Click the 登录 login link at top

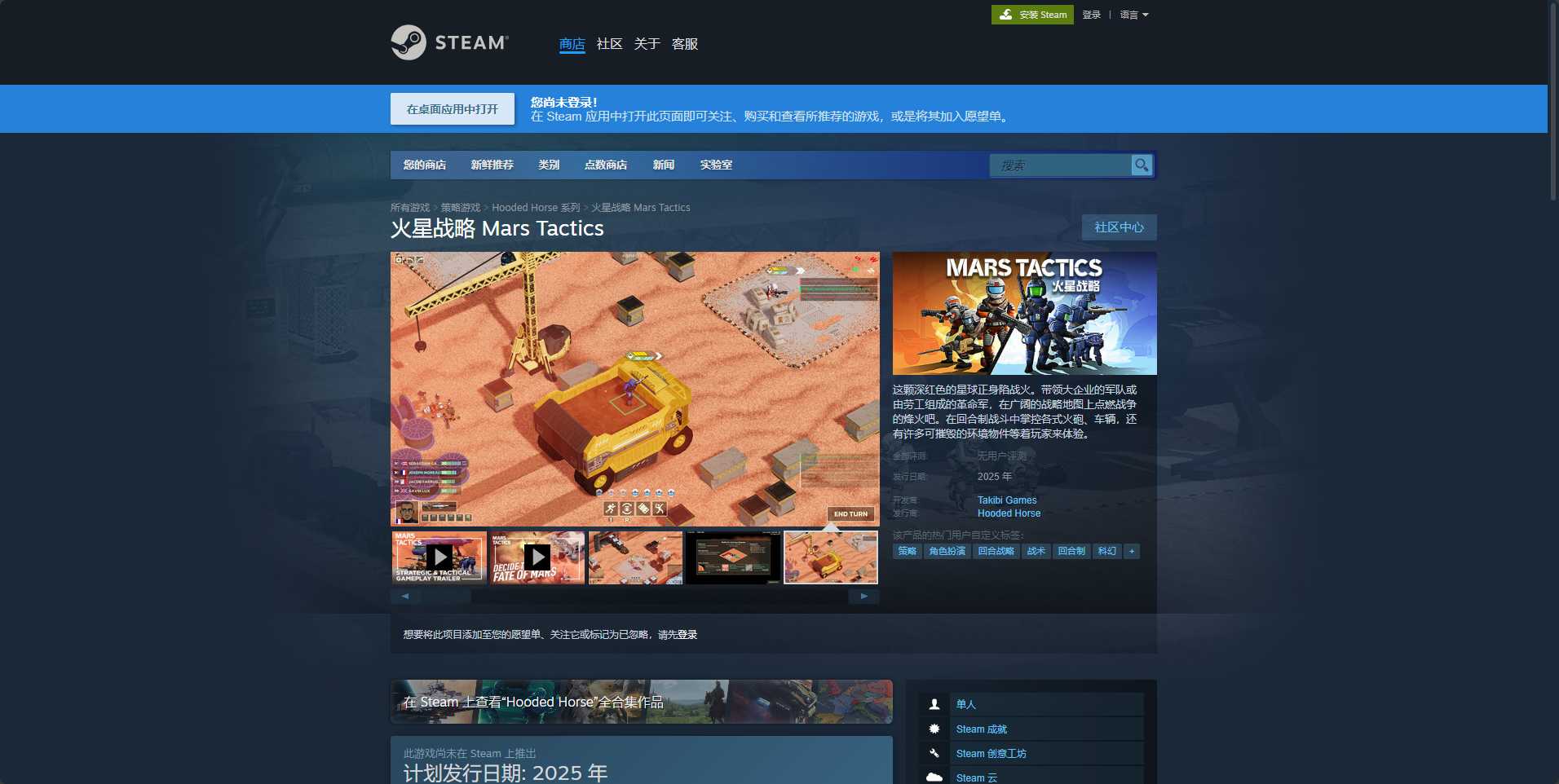1092,15
